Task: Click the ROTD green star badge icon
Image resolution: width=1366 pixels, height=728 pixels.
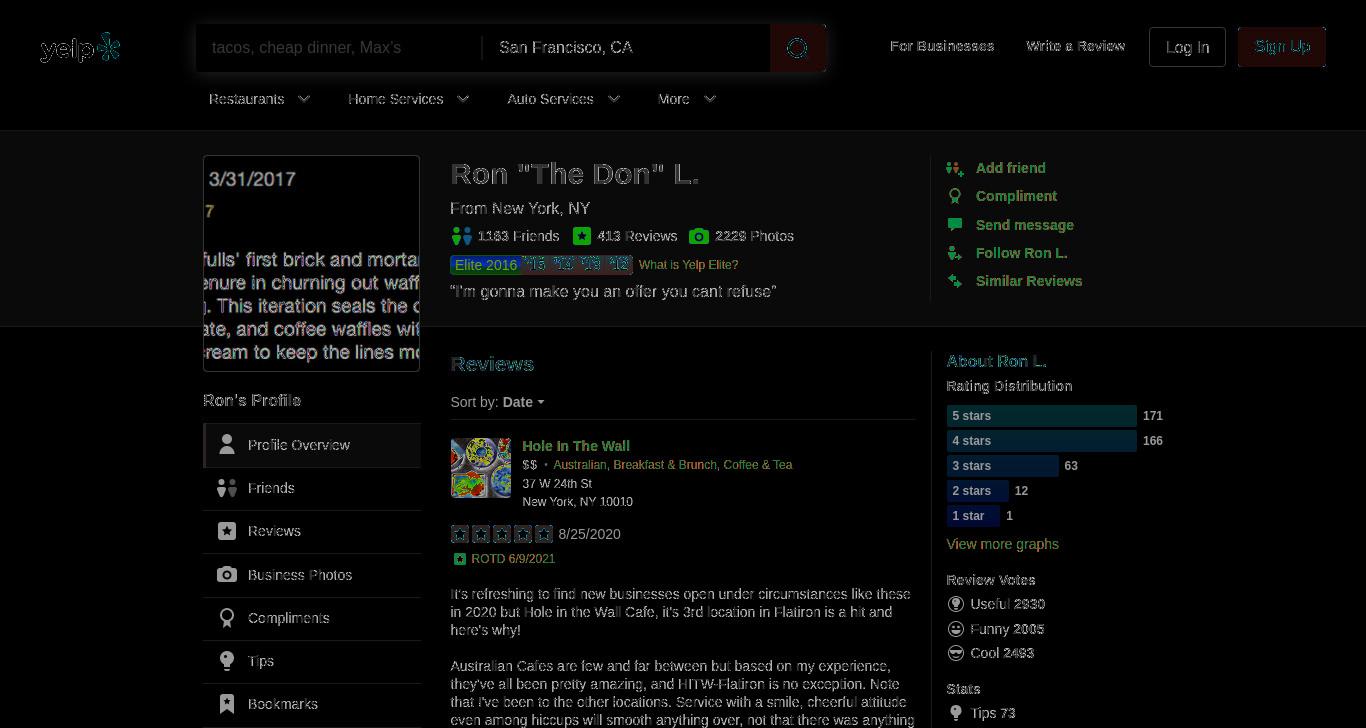Action: point(460,559)
